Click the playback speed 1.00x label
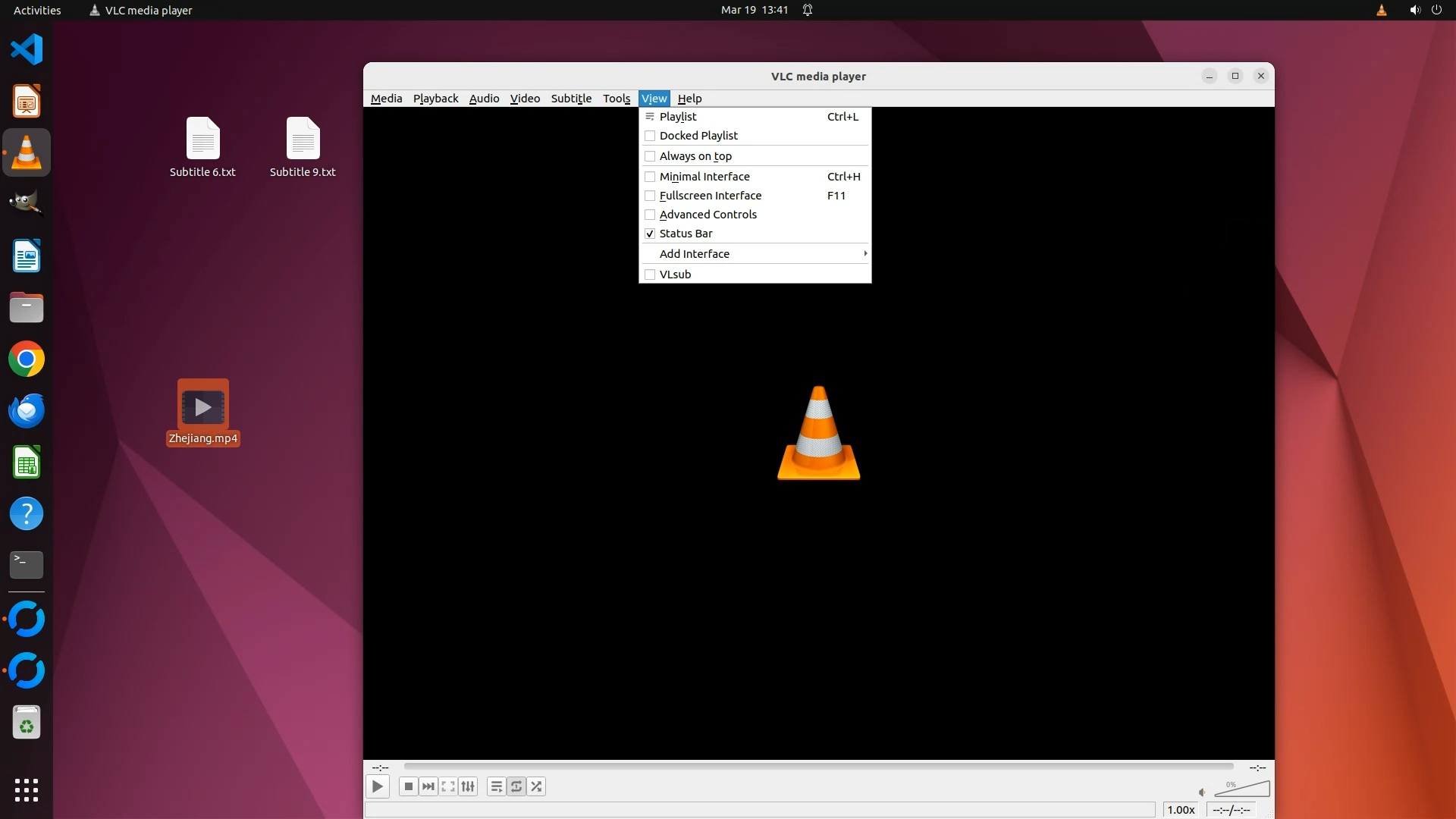The height and width of the screenshot is (819, 1456). click(x=1181, y=810)
